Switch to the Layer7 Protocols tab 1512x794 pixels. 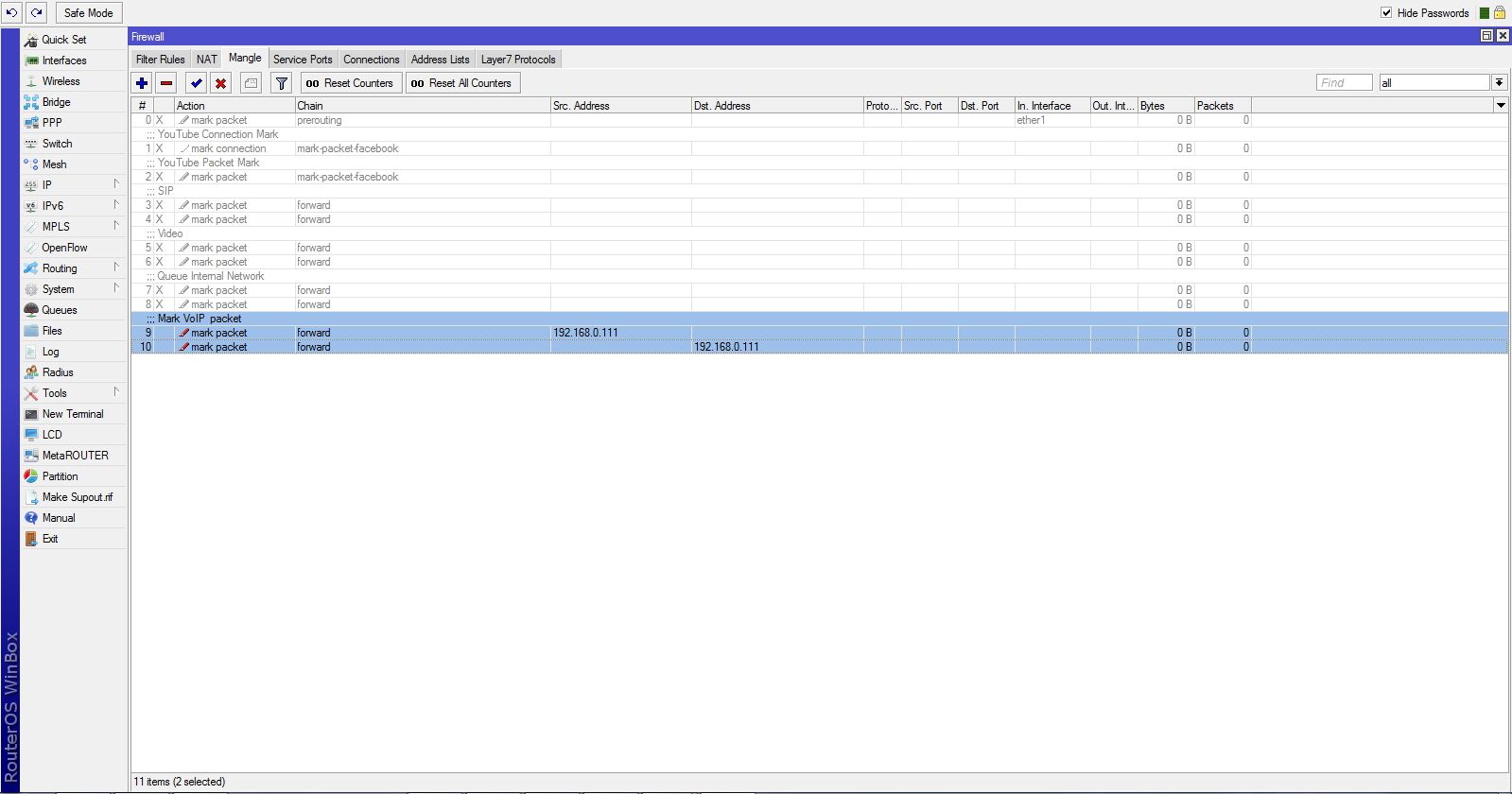coord(518,60)
